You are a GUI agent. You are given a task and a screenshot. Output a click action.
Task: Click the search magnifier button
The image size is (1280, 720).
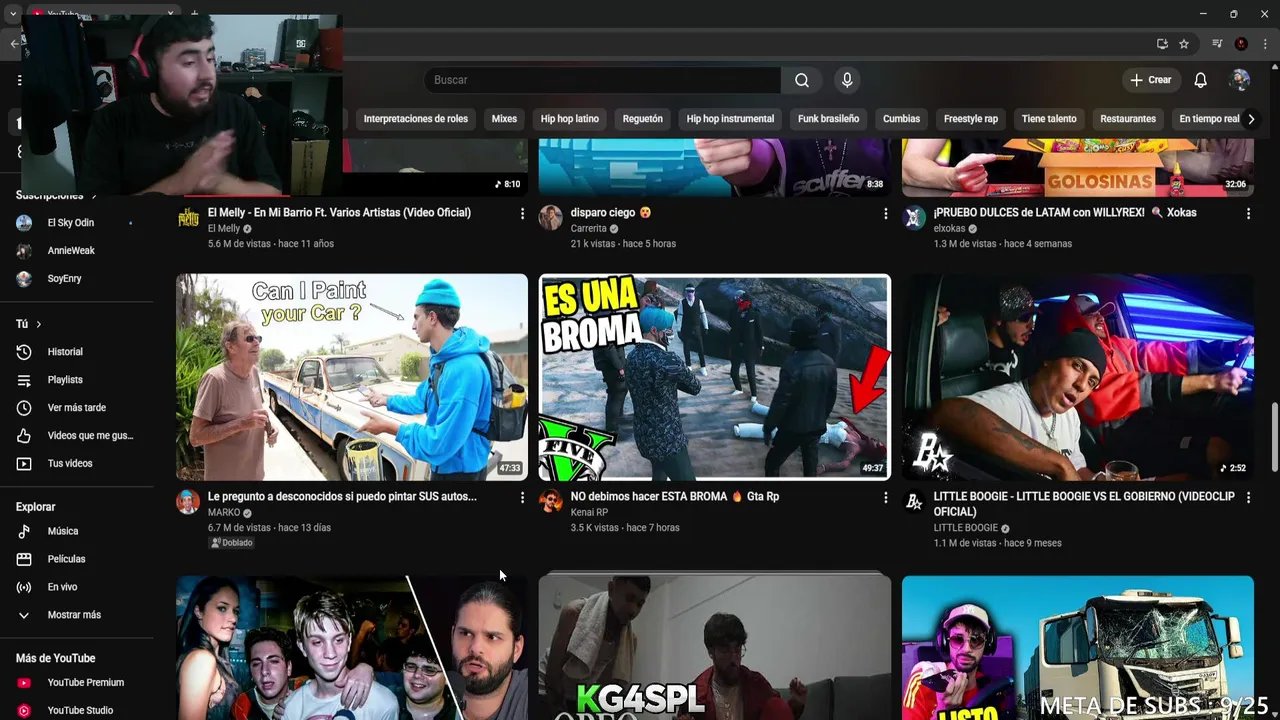click(802, 80)
